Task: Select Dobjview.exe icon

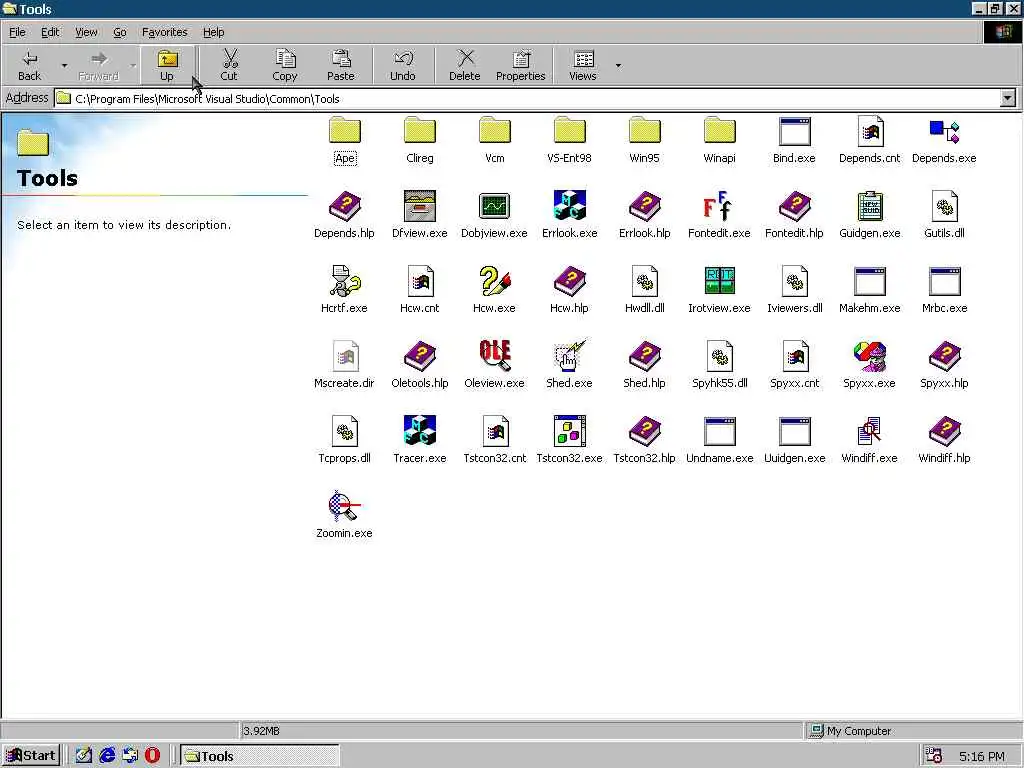Action: 494,206
